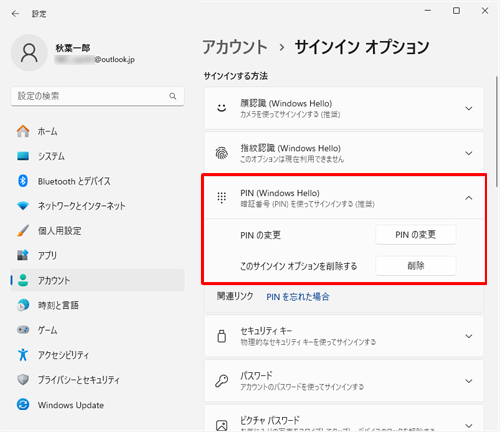
Task: Click the アカウント person icon
Action: coord(23,280)
